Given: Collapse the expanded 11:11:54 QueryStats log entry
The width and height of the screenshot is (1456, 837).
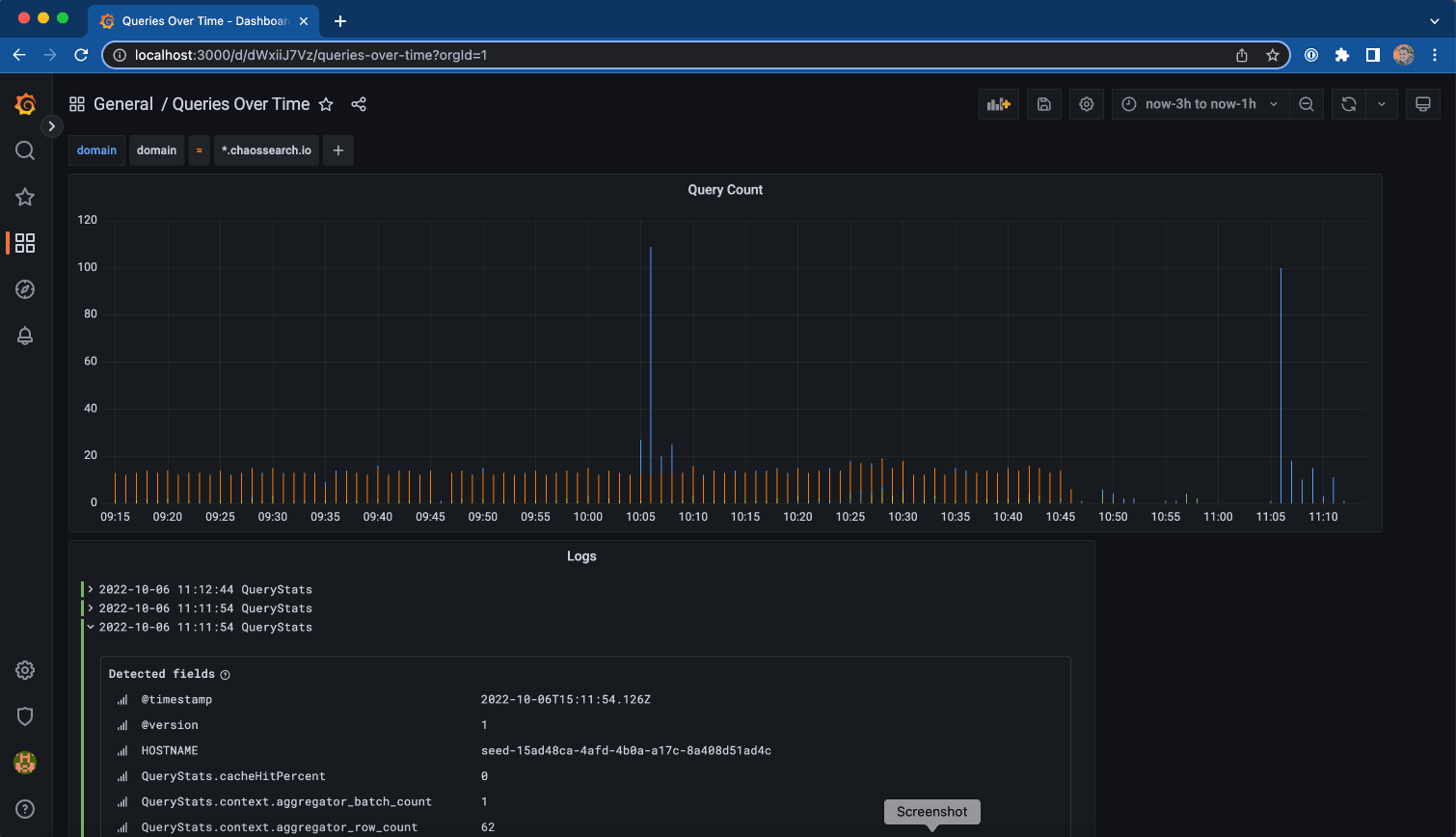Looking at the screenshot, I should (91, 627).
